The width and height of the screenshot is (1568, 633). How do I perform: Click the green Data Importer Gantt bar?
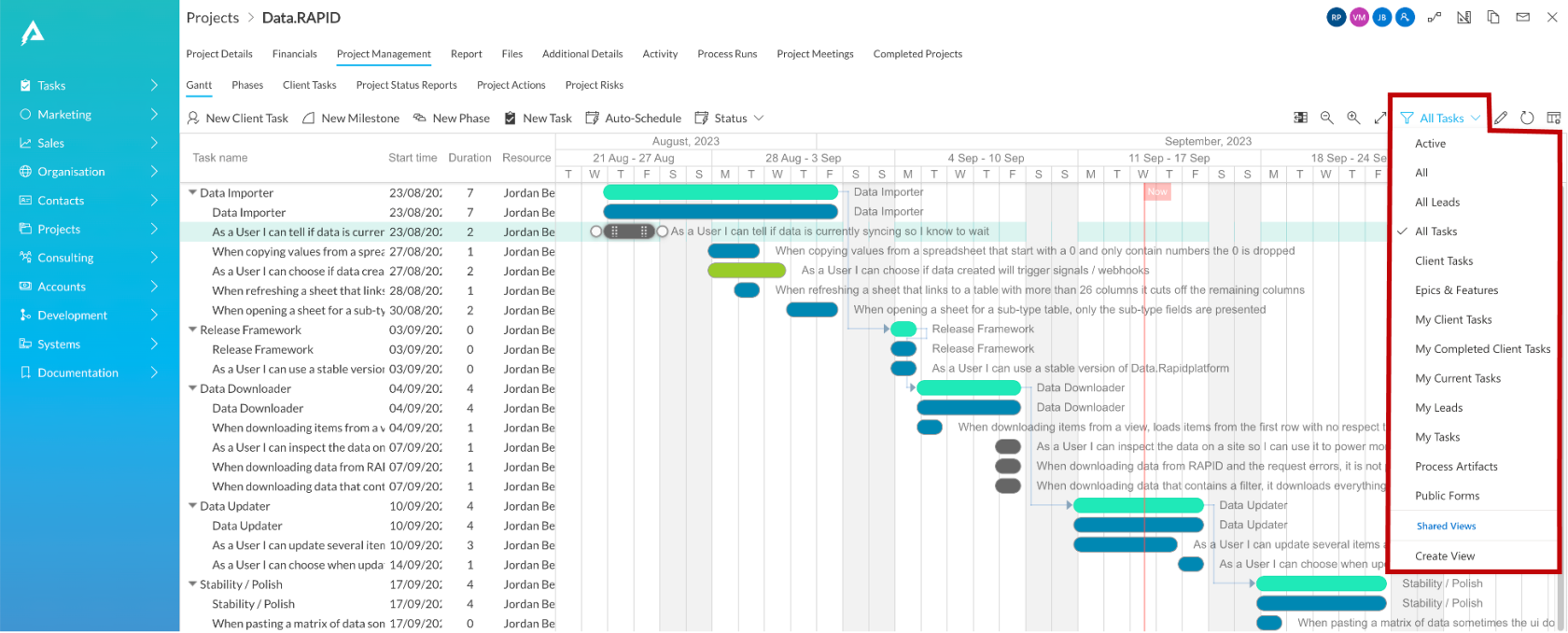click(x=721, y=192)
